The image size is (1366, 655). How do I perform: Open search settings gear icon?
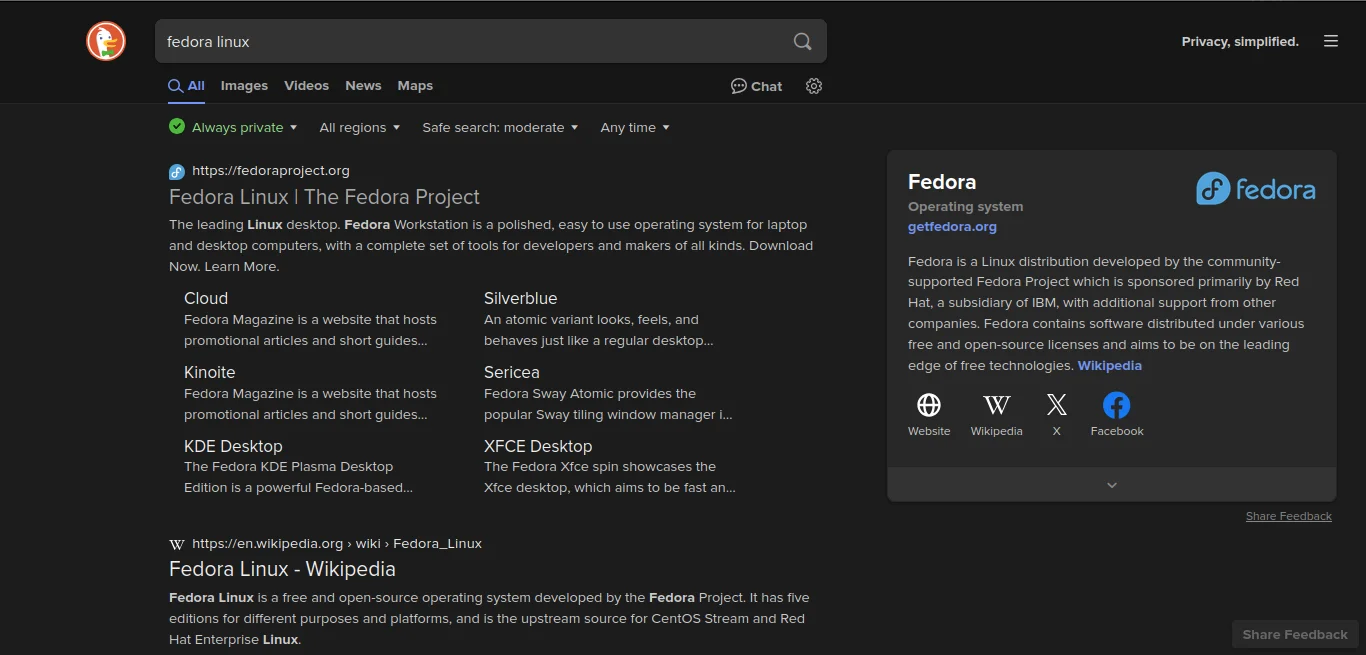coord(814,86)
